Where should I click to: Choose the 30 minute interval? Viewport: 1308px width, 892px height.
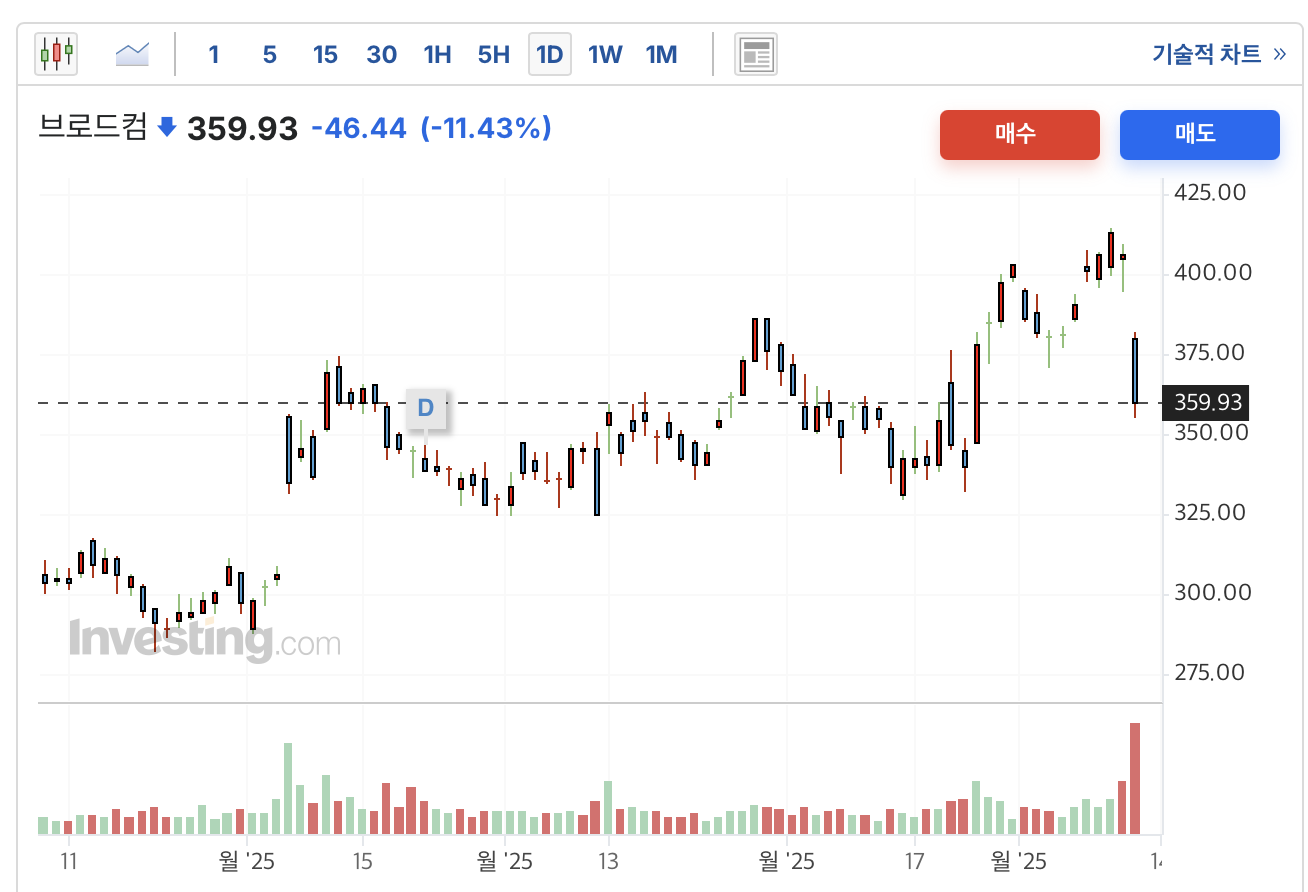381,54
